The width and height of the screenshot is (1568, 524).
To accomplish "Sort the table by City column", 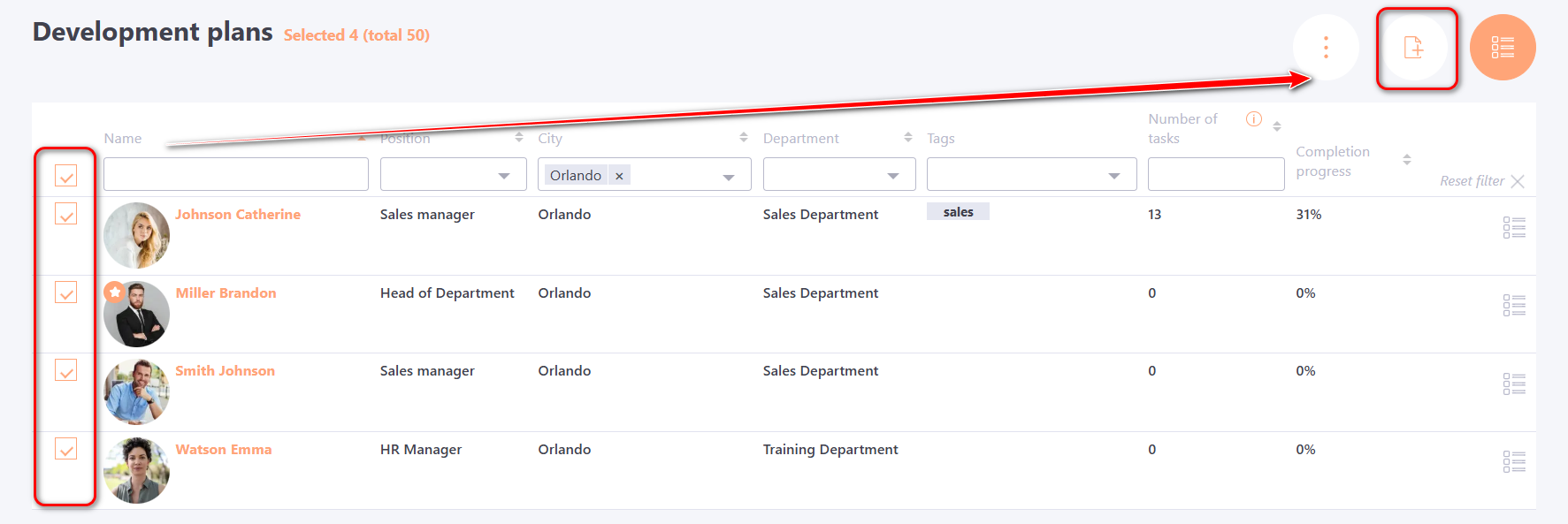I will pyautogui.click(x=743, y=138).
